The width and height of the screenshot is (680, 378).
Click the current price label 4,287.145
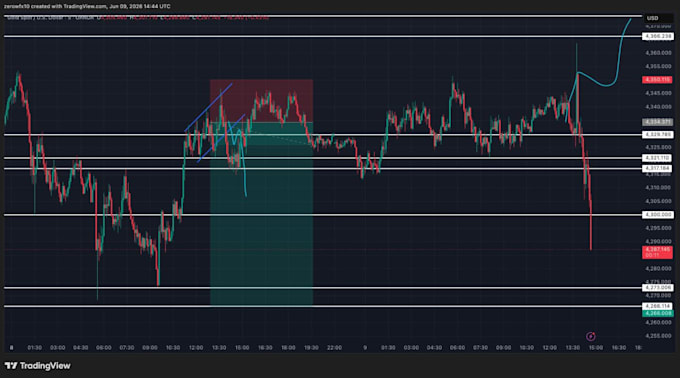click(x=657, y=252)
